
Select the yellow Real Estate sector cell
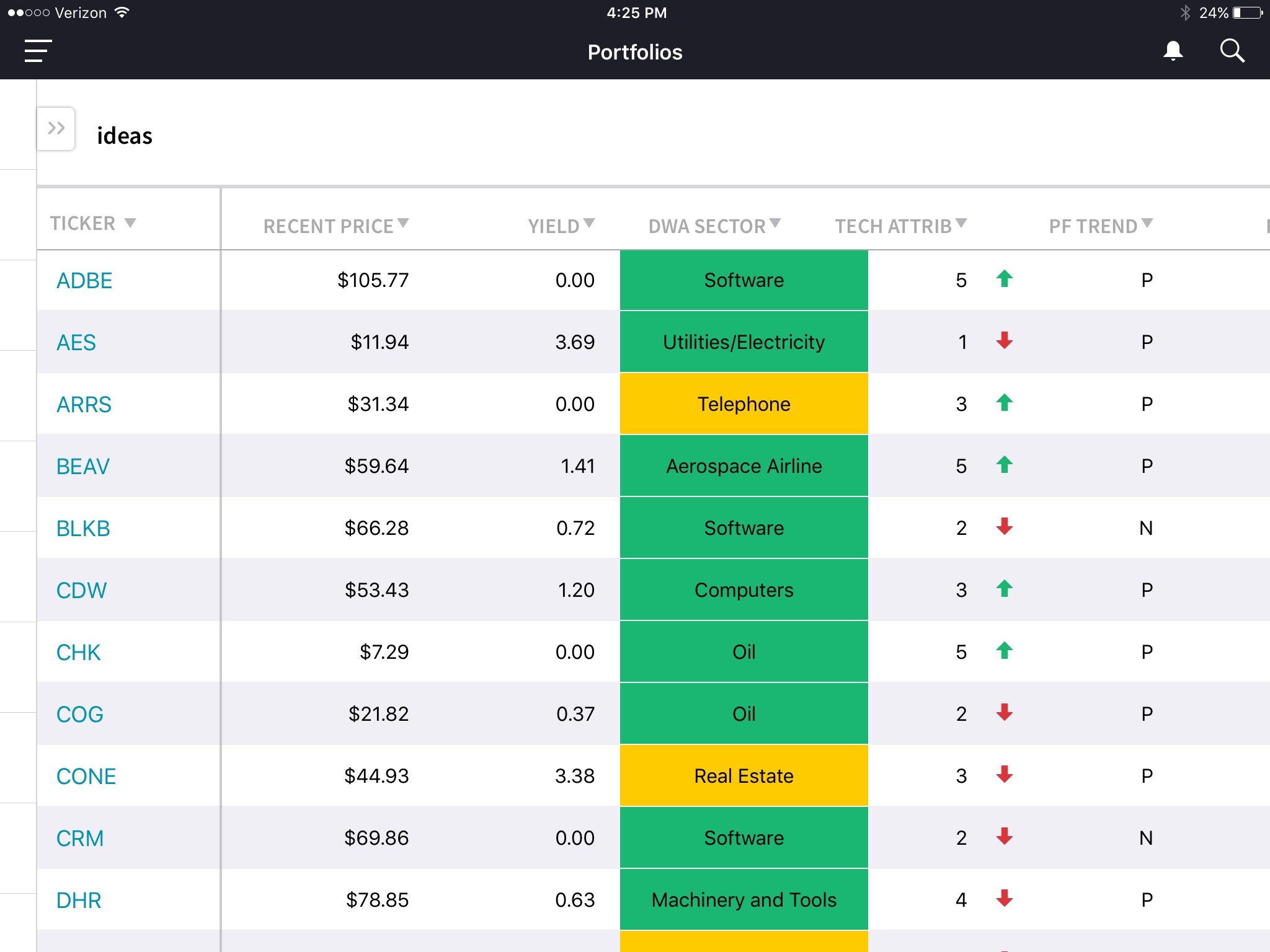[x=744, y=776]
